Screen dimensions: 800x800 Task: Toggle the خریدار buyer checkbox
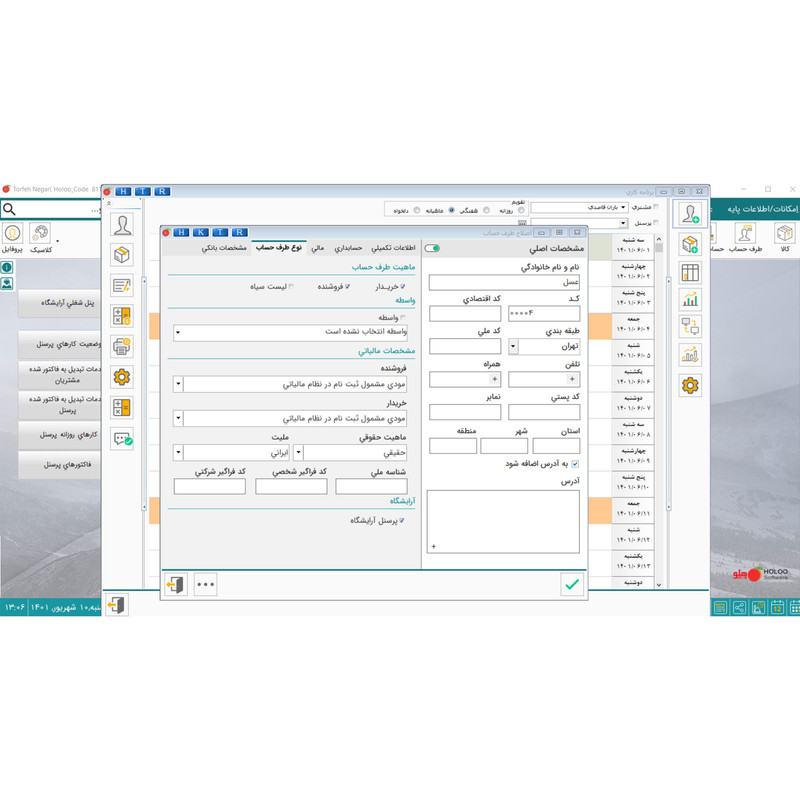403,287
